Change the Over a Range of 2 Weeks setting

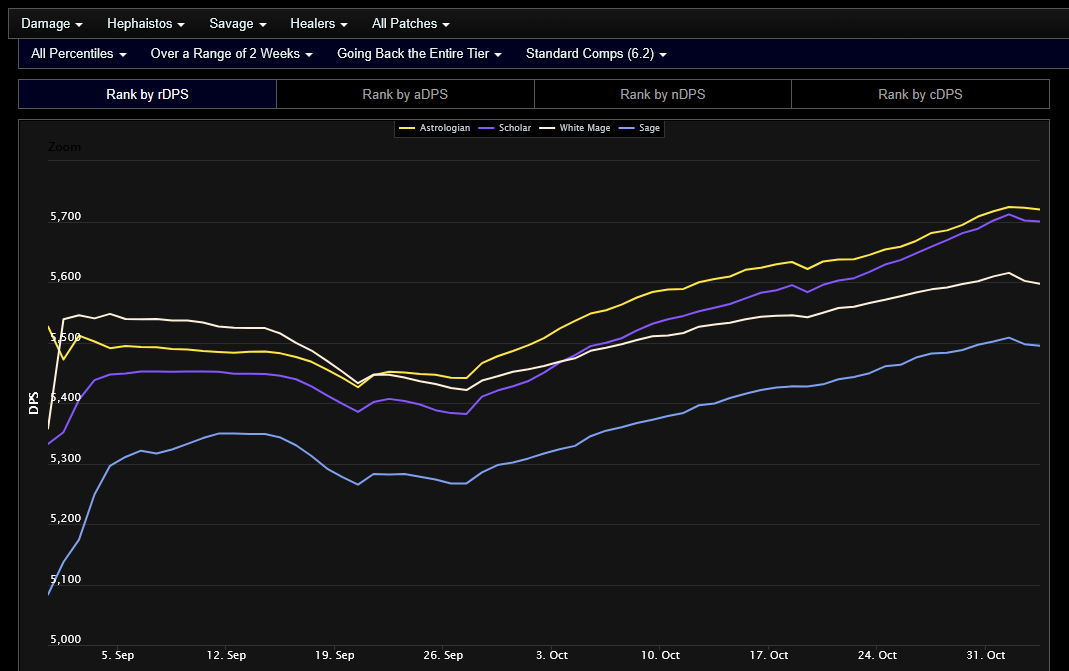click(x=232, y=54)
